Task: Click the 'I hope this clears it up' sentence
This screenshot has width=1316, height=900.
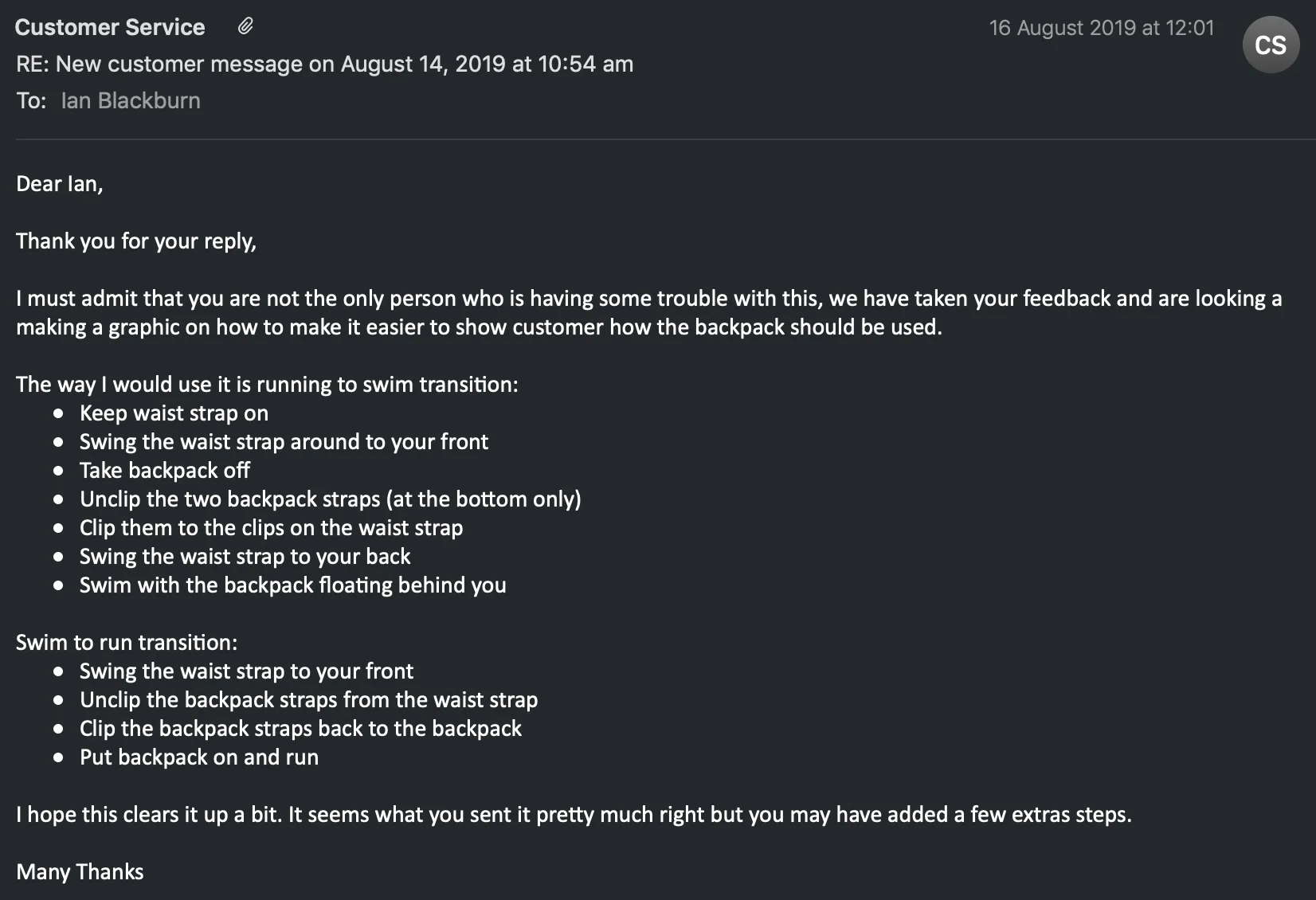Action: click(x=574, y=814)
